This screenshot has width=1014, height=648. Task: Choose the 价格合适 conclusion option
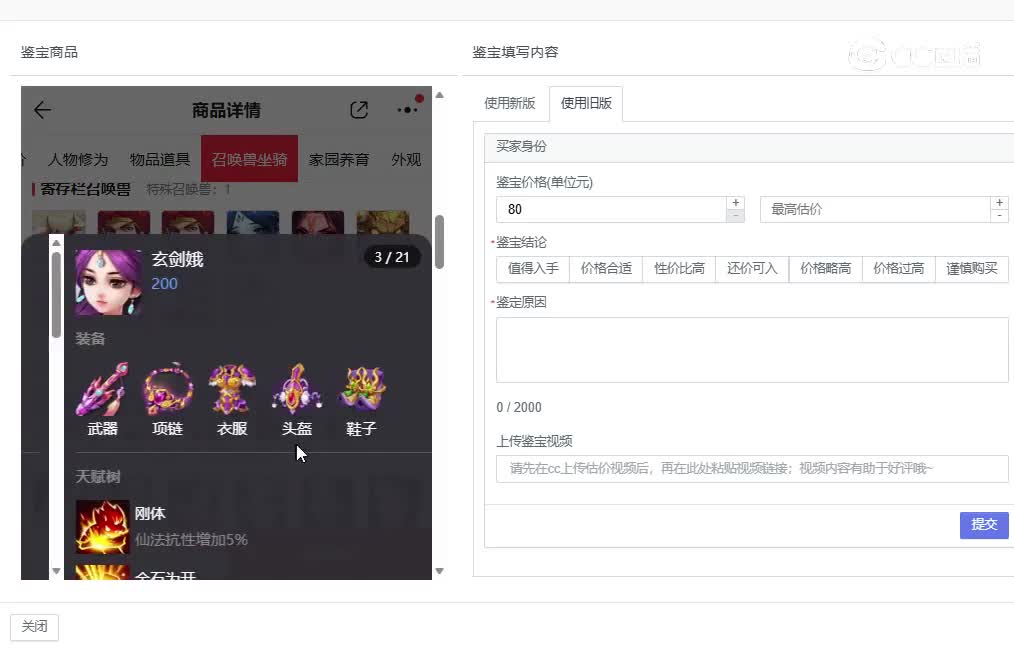coord(606,269)
